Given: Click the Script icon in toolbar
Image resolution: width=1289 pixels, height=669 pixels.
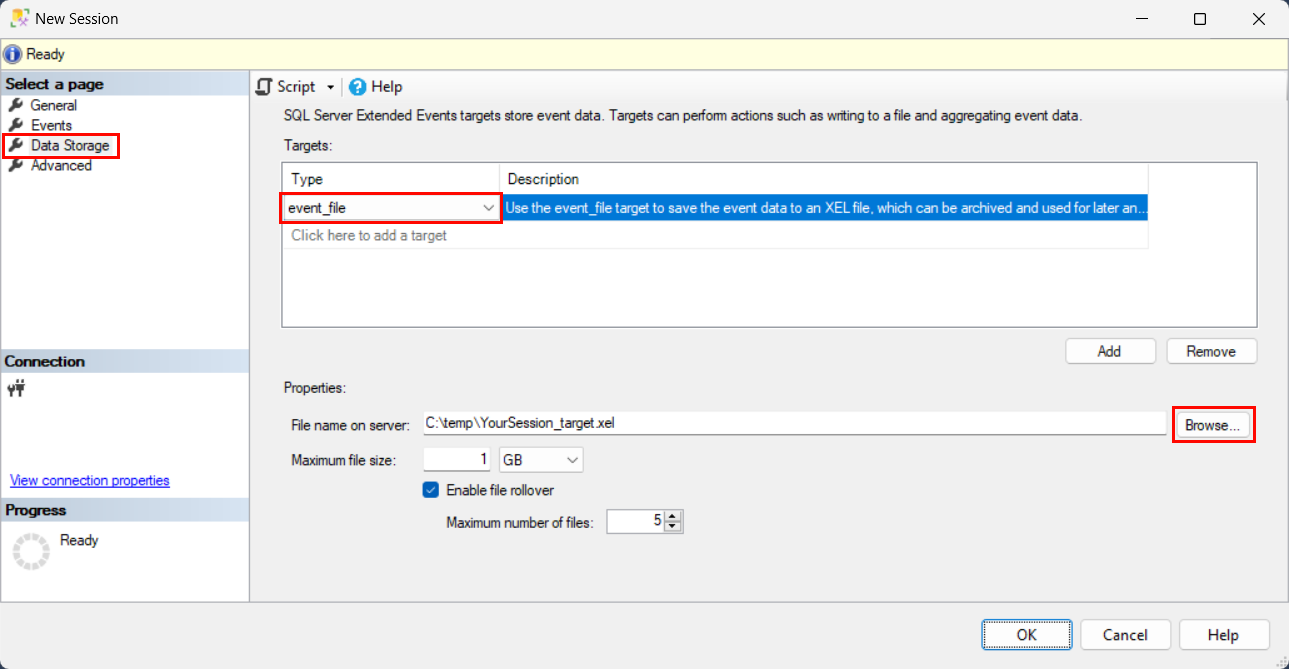Looking at the screenshot, I should [x=265, y=87].
